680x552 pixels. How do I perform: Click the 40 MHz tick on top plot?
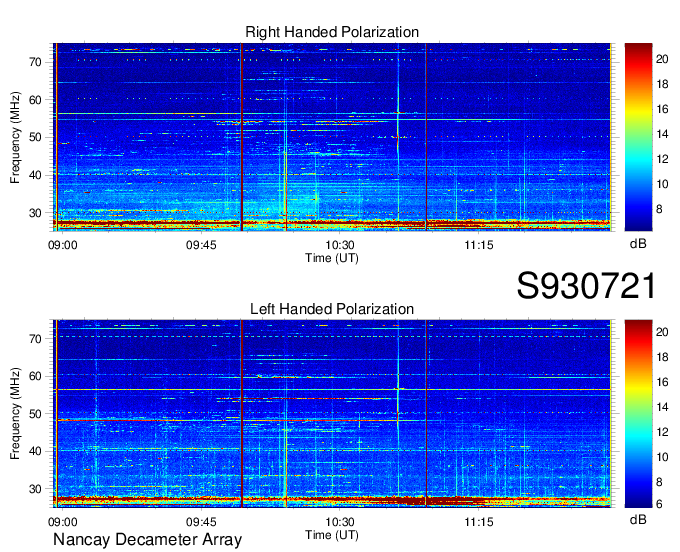[x=36, y=176]
